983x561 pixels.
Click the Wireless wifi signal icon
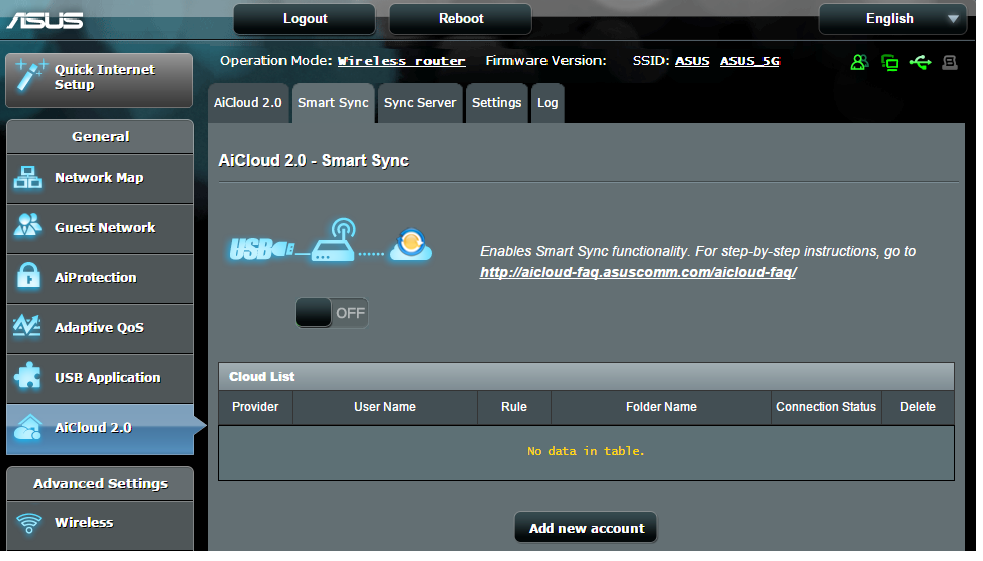(x=28, y=523)
